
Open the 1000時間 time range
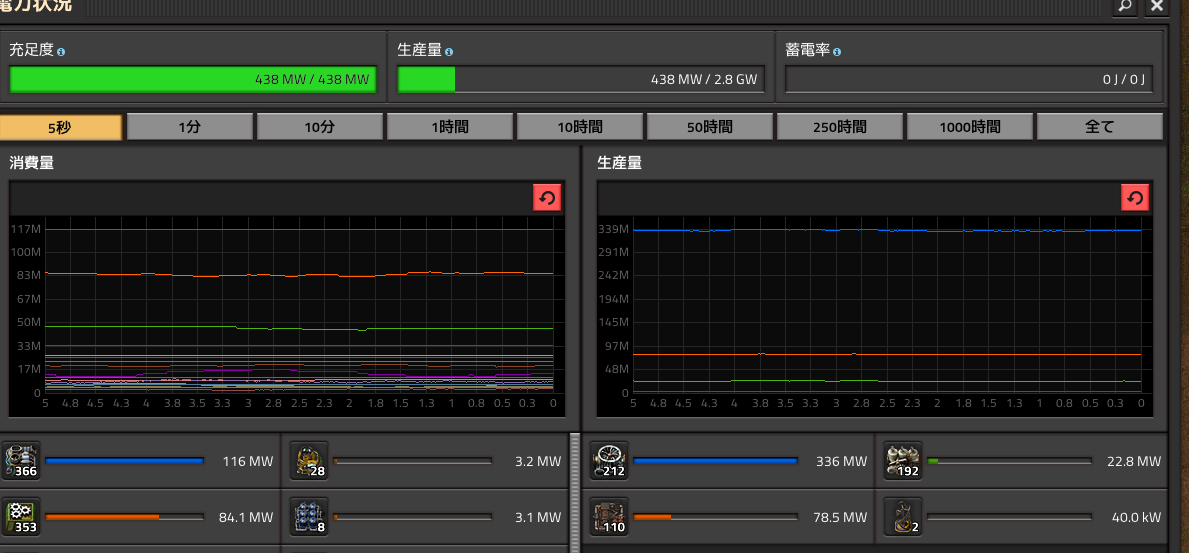coord(970,127)
